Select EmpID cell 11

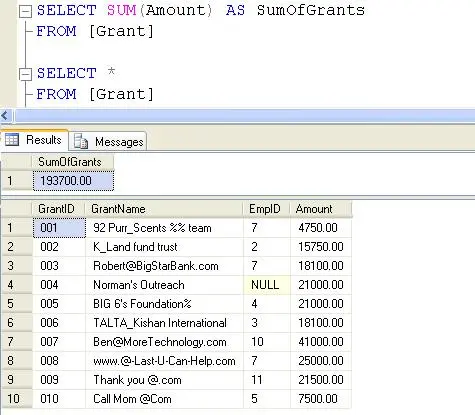tap(267, 380)
